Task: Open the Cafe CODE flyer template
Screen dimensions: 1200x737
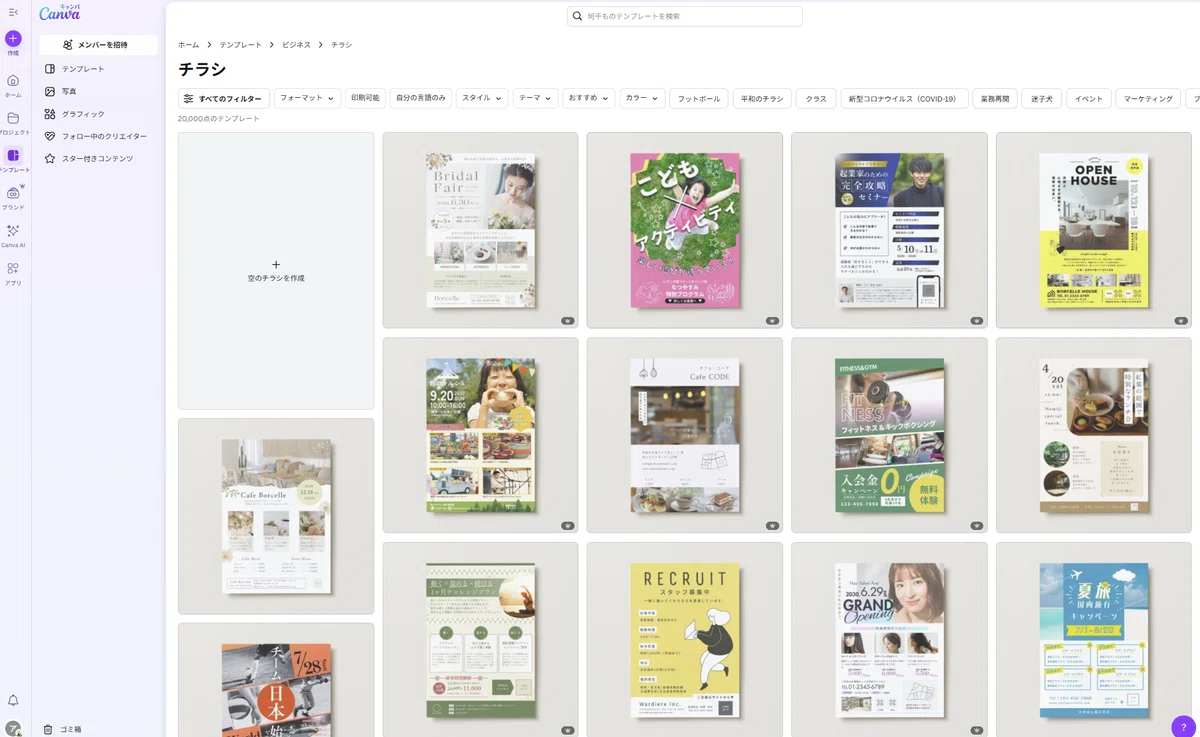Action: coord(685,435)
